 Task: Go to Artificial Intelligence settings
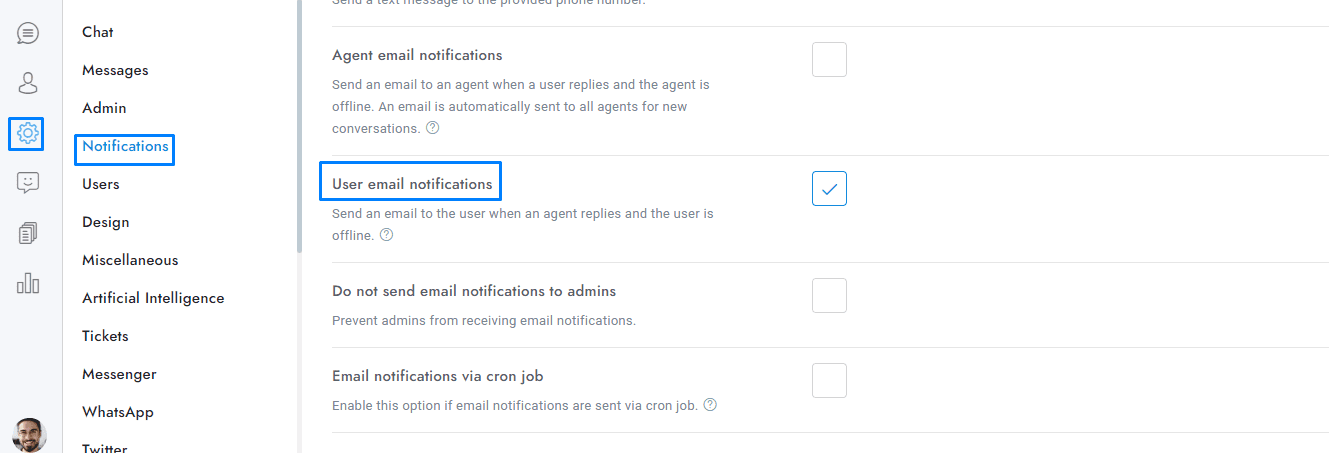pos(153,298)
